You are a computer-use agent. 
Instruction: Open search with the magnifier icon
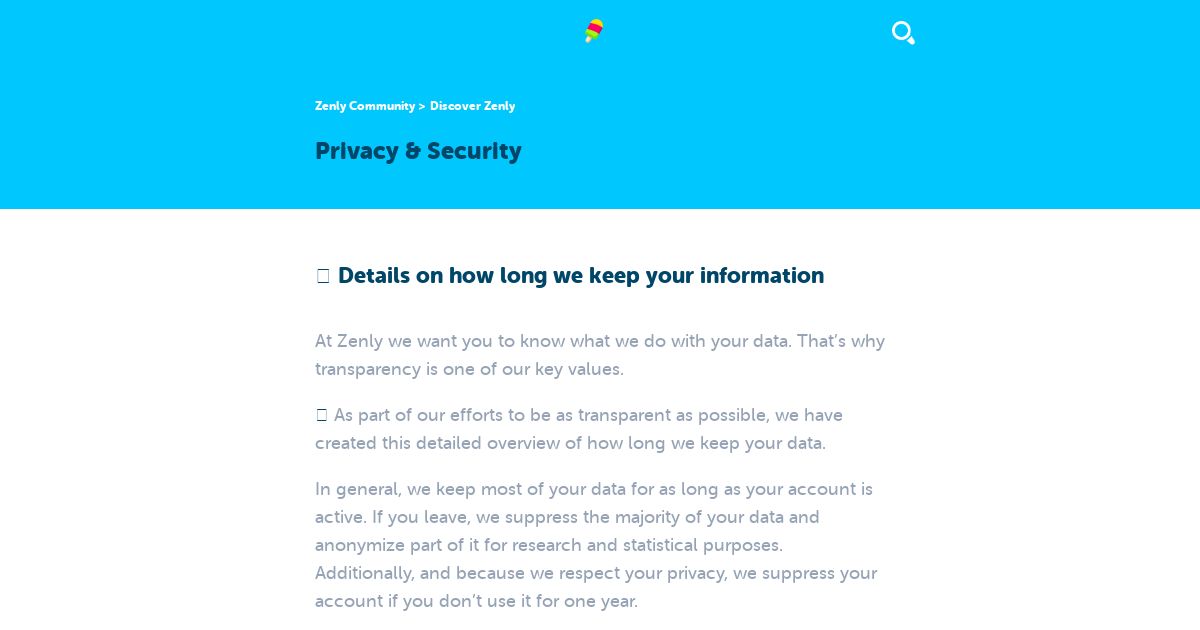[903, 32]
